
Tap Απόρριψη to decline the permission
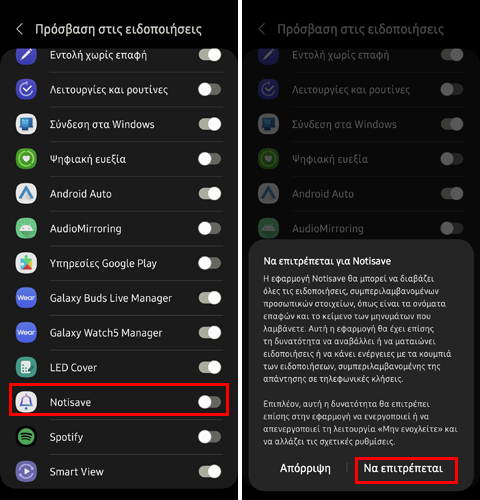click(x=305, y=468)
